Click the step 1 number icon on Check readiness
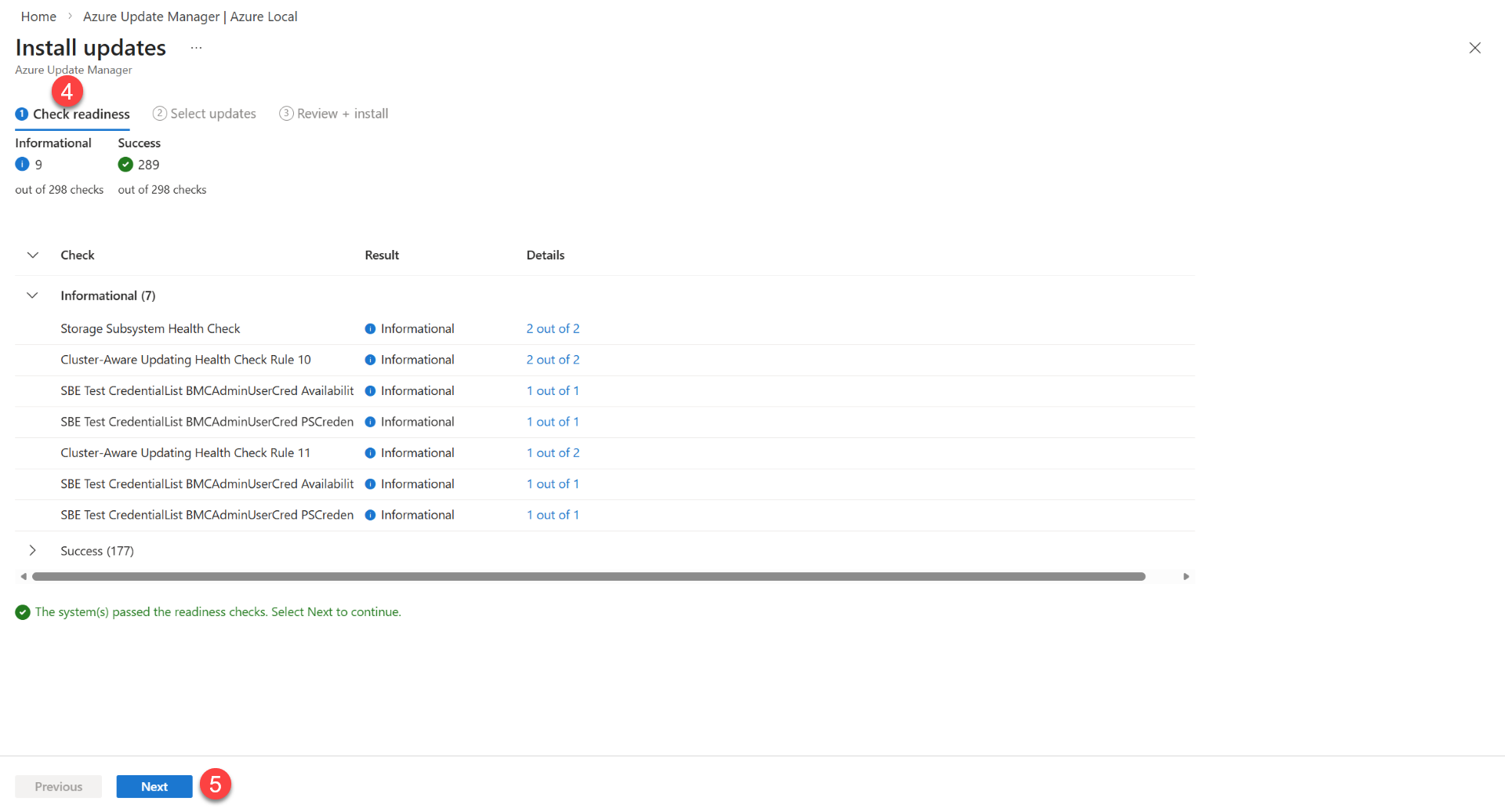1505x812 pixels. (x=21, y=114)
